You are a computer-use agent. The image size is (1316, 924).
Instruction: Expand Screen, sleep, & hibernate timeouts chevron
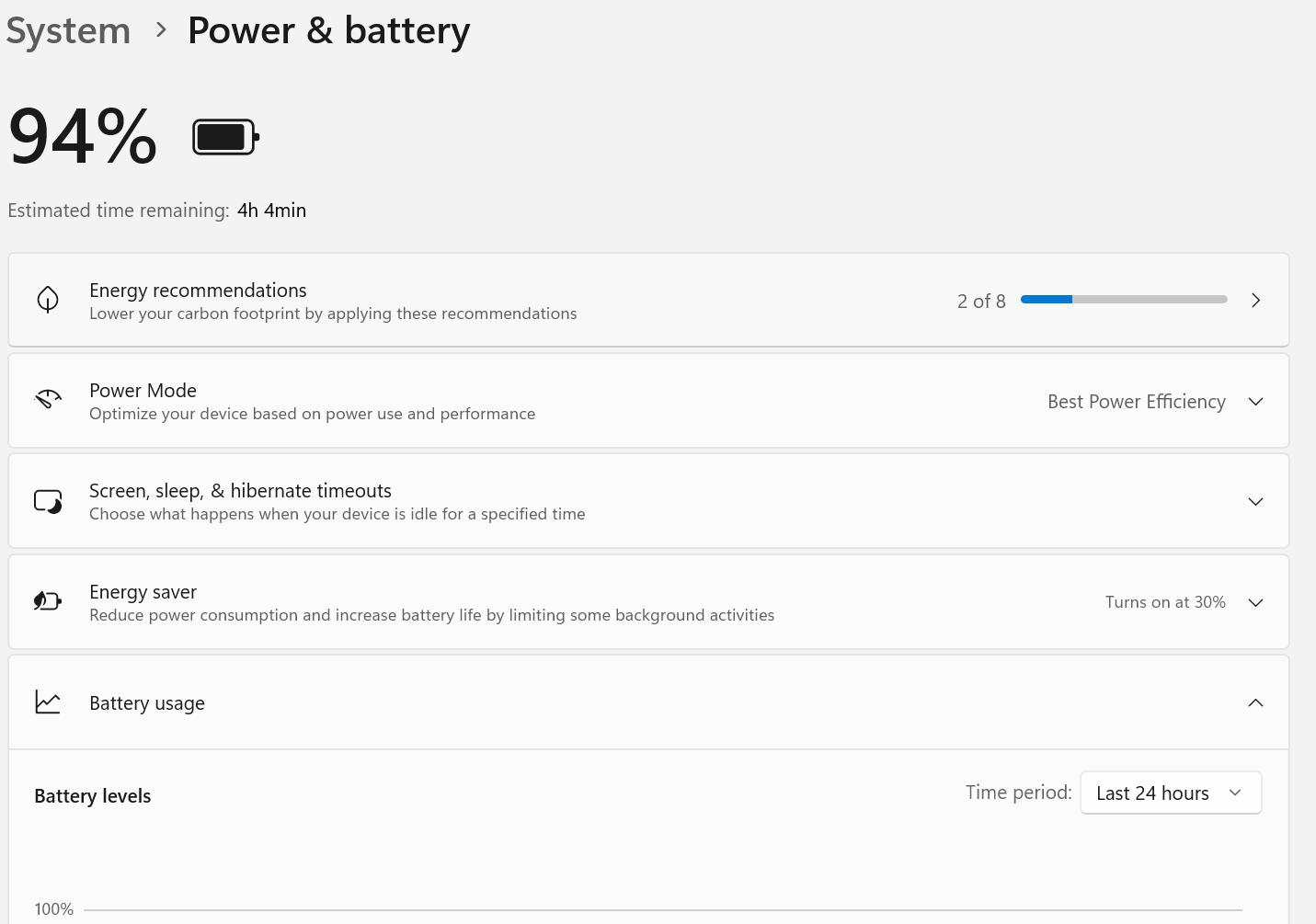click(x=1255, y=502)
